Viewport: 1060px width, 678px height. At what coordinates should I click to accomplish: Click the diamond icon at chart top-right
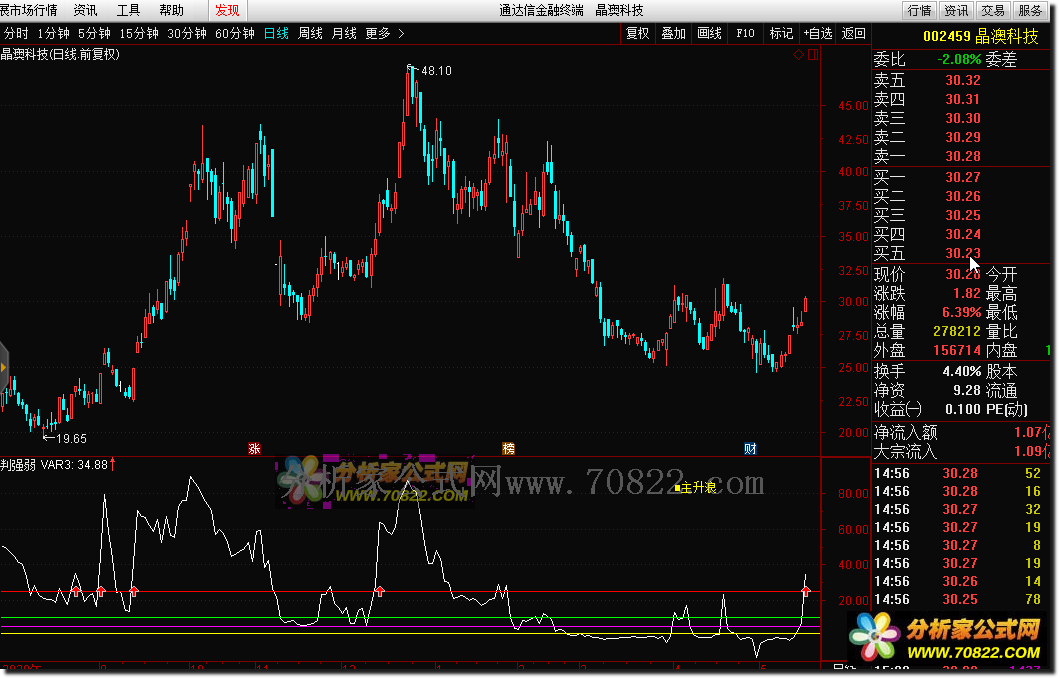[x=798, y=55]
